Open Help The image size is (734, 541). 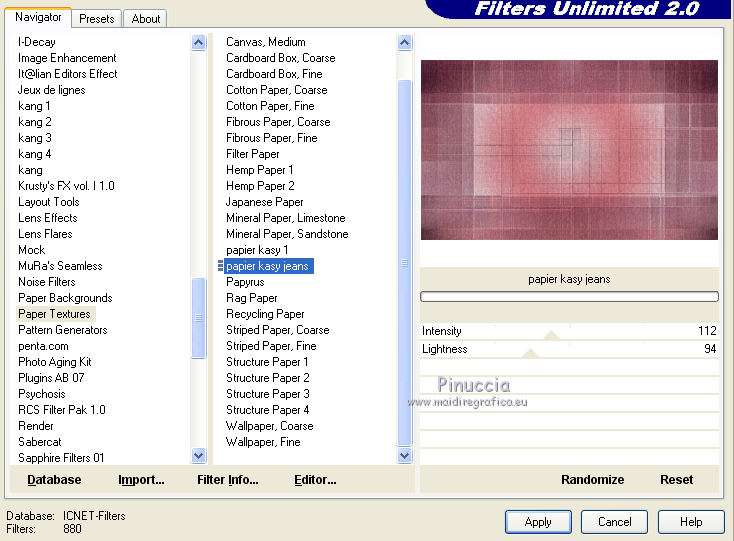pos(691,522)
